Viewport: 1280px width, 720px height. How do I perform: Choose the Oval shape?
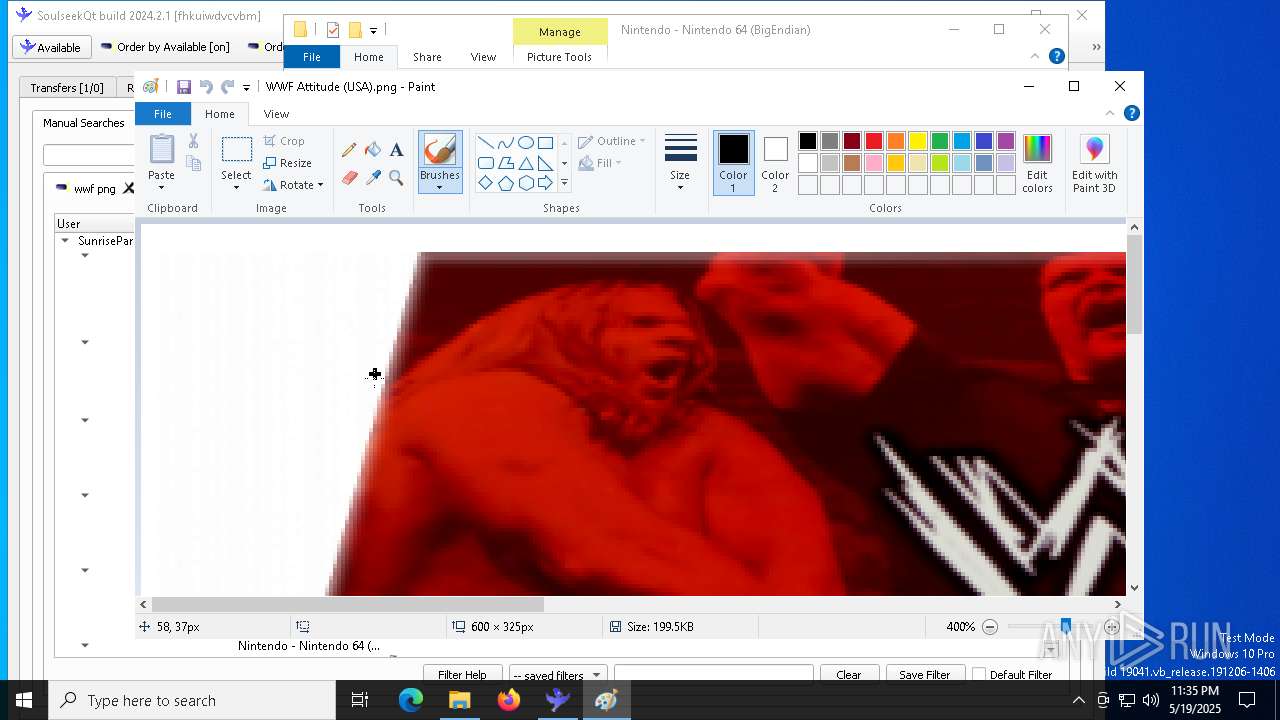525,142
